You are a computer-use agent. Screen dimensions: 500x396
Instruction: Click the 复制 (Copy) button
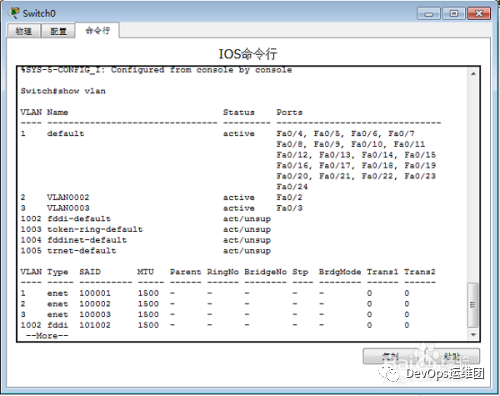[x=391, y=356]
